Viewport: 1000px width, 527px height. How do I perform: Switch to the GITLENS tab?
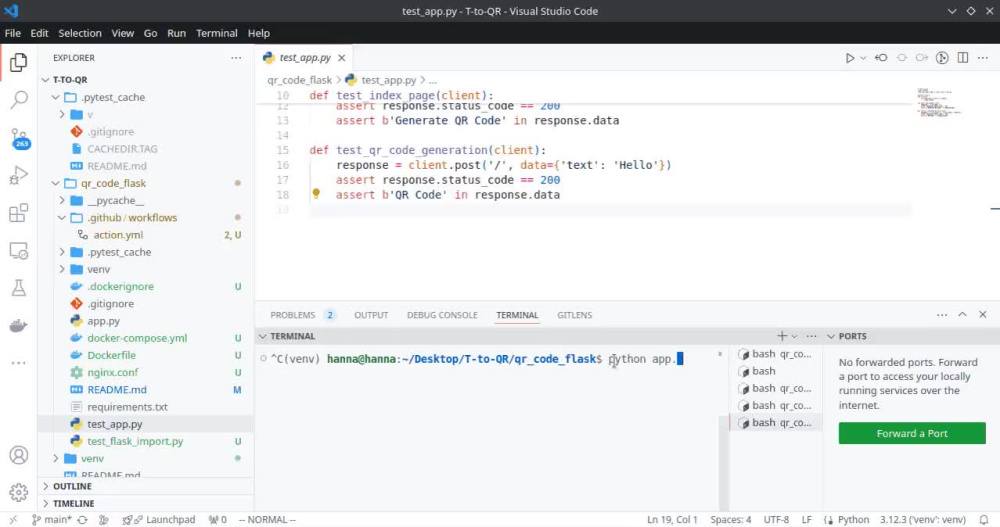point(575,315)
